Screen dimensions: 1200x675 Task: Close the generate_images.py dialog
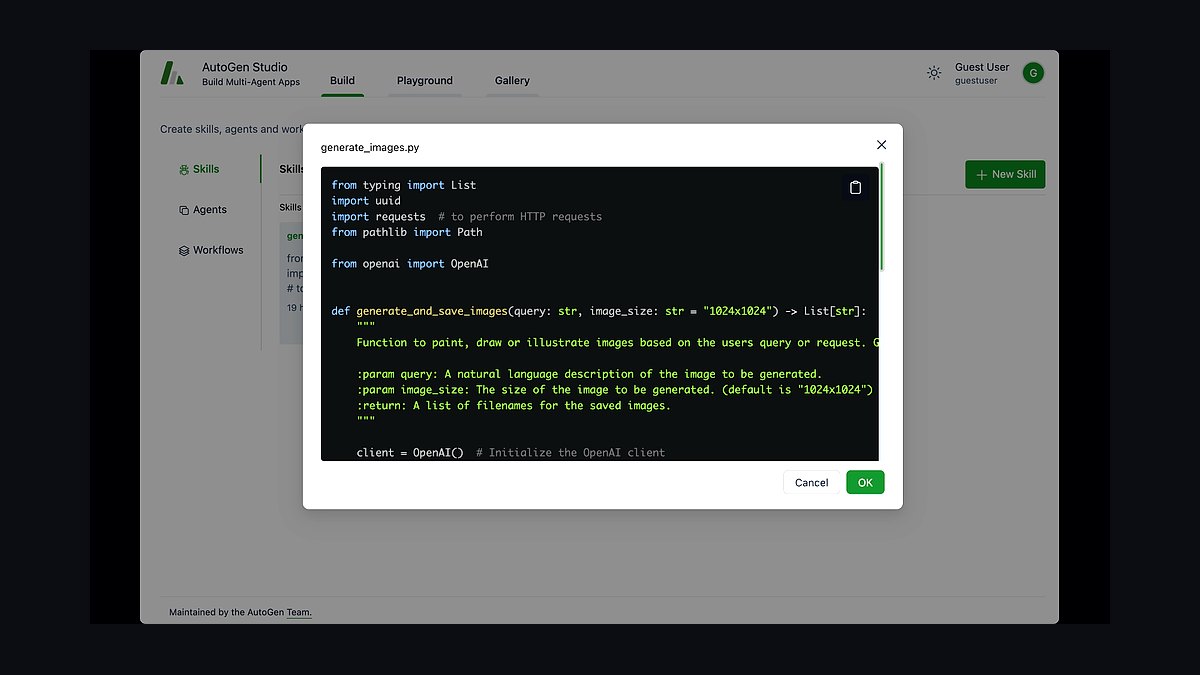[x=881, y=145]
